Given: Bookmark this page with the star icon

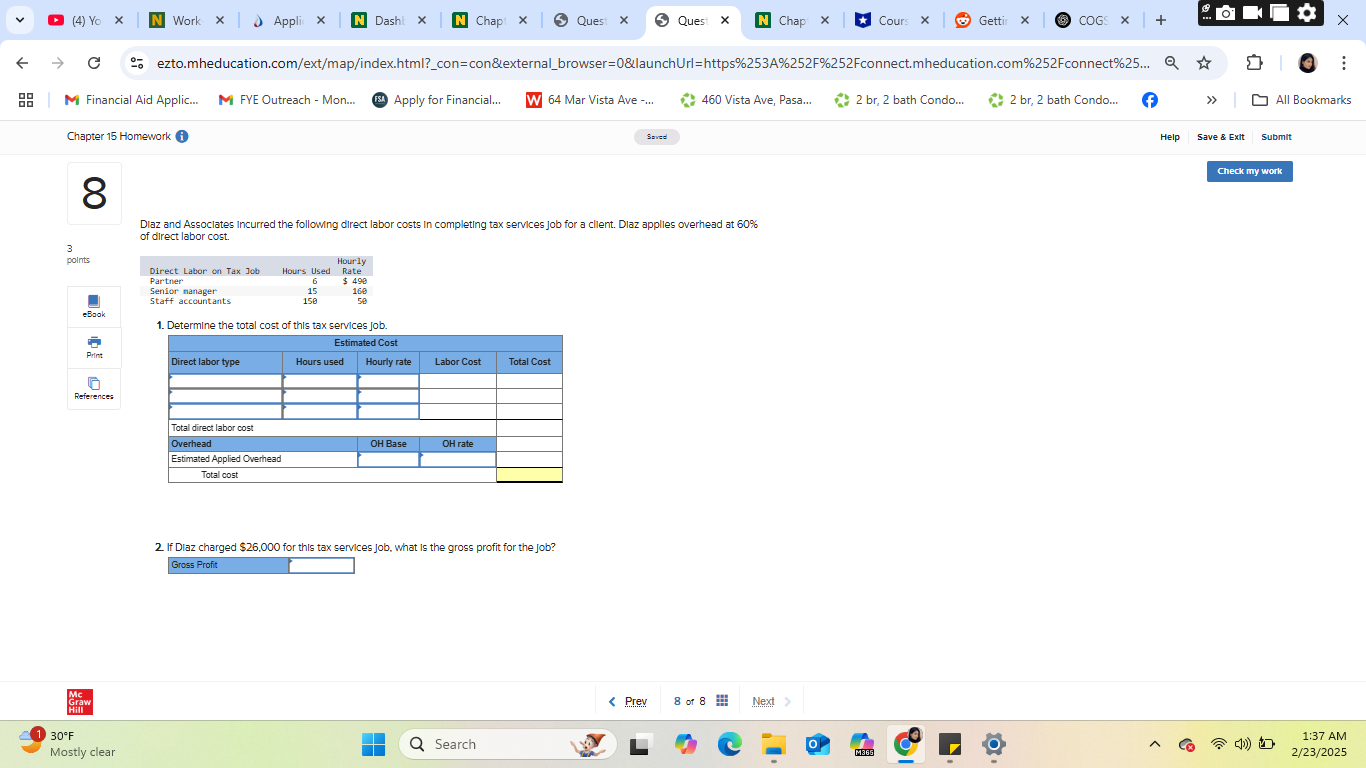Looking at the screenshot, I should pos(1204,63).
